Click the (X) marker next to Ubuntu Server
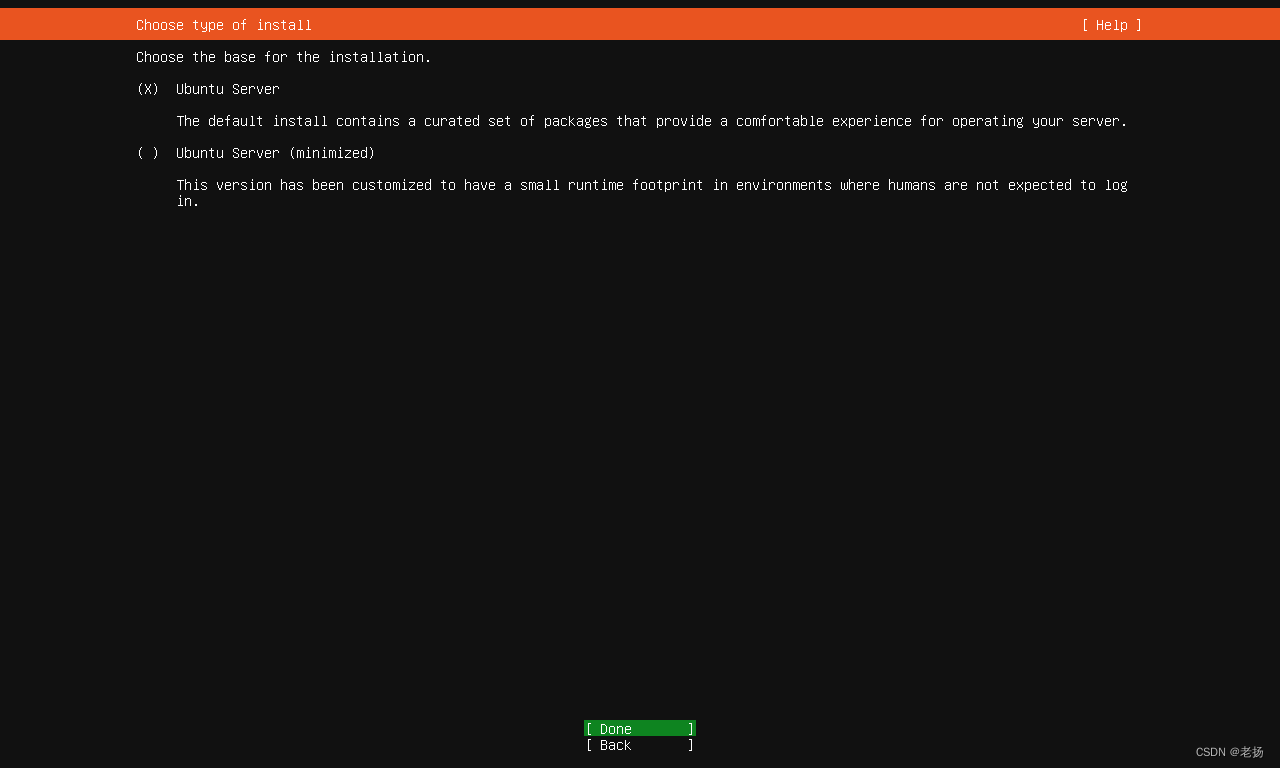 (146, 89)
